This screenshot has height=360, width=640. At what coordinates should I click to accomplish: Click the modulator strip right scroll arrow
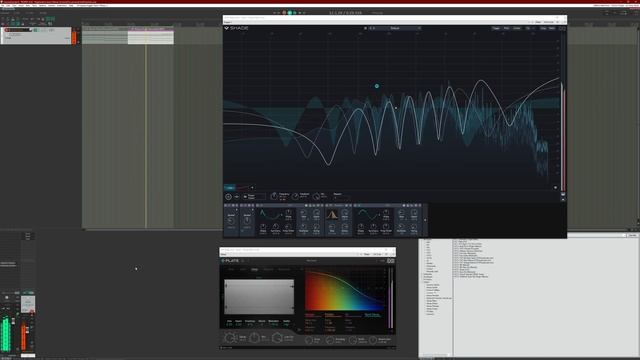tap(425, 220)
